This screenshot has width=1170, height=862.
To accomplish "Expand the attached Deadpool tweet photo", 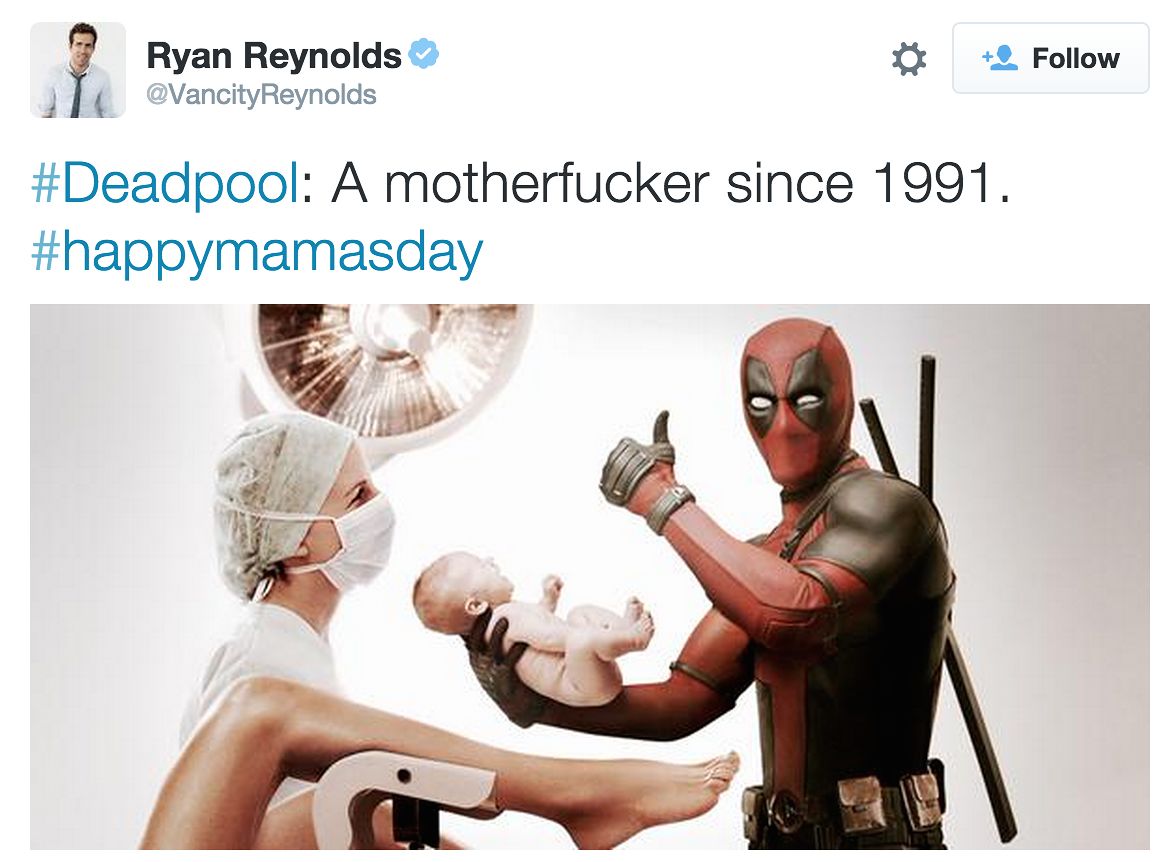I will click(x=589, y=576).
